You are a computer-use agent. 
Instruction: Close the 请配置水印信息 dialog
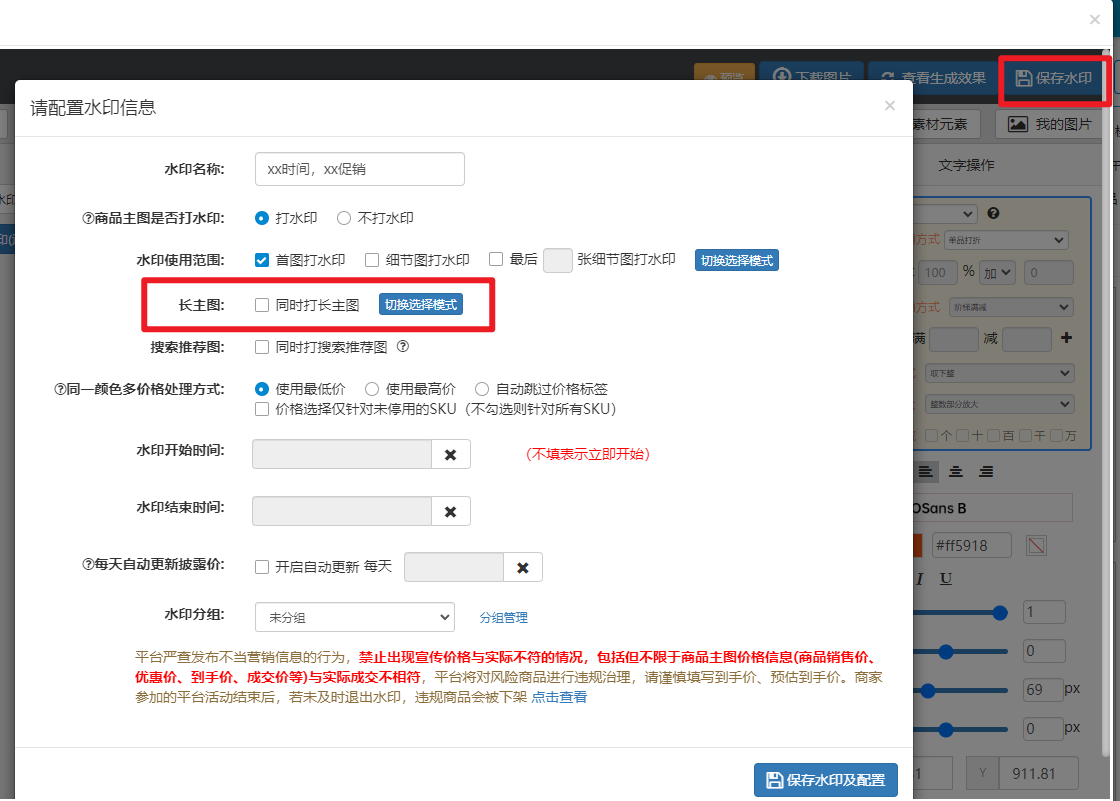(x=889, y=105)
